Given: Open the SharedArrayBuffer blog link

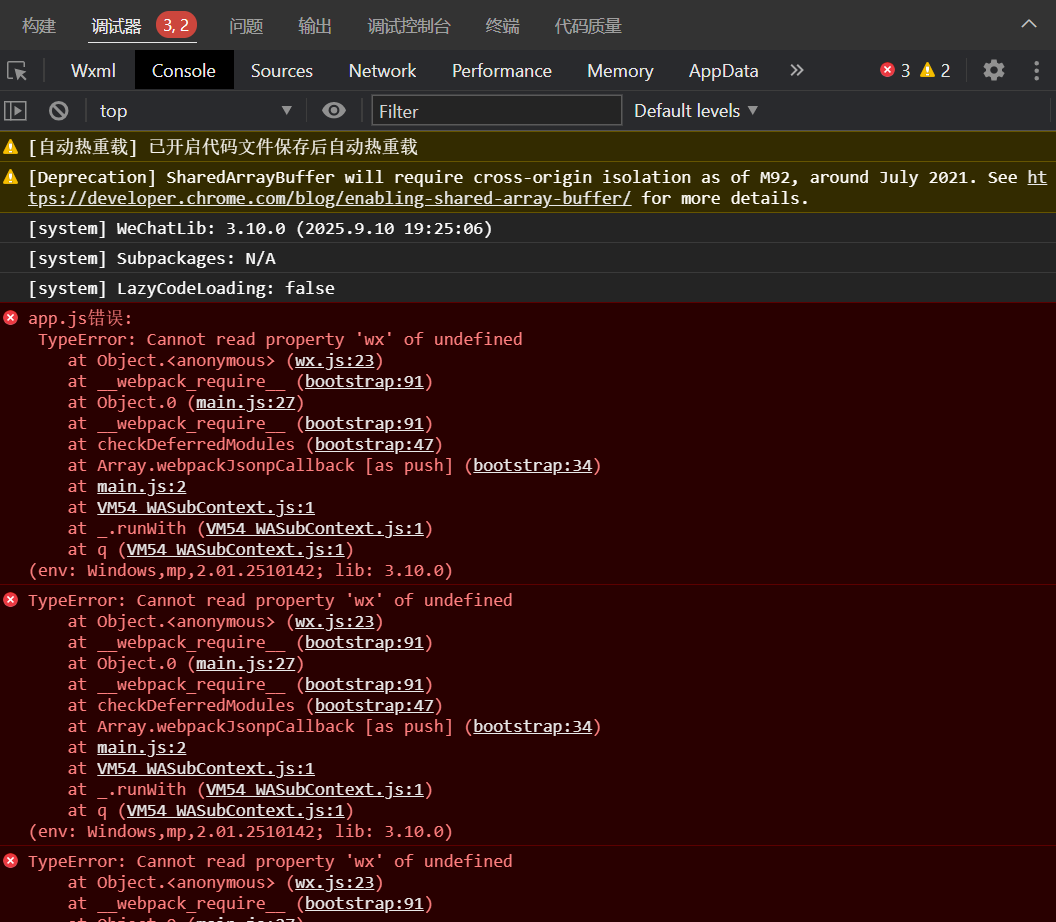Looking at the screenshot, I should tap(330, 198).
